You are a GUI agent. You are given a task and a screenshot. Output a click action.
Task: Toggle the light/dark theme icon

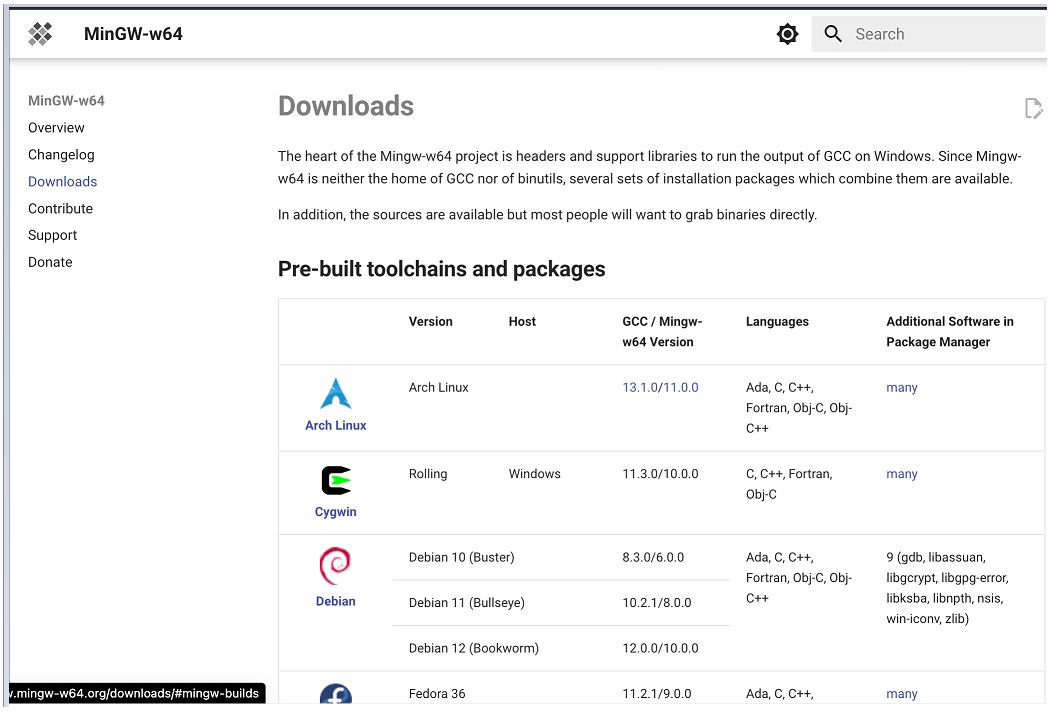click(787, 34)
